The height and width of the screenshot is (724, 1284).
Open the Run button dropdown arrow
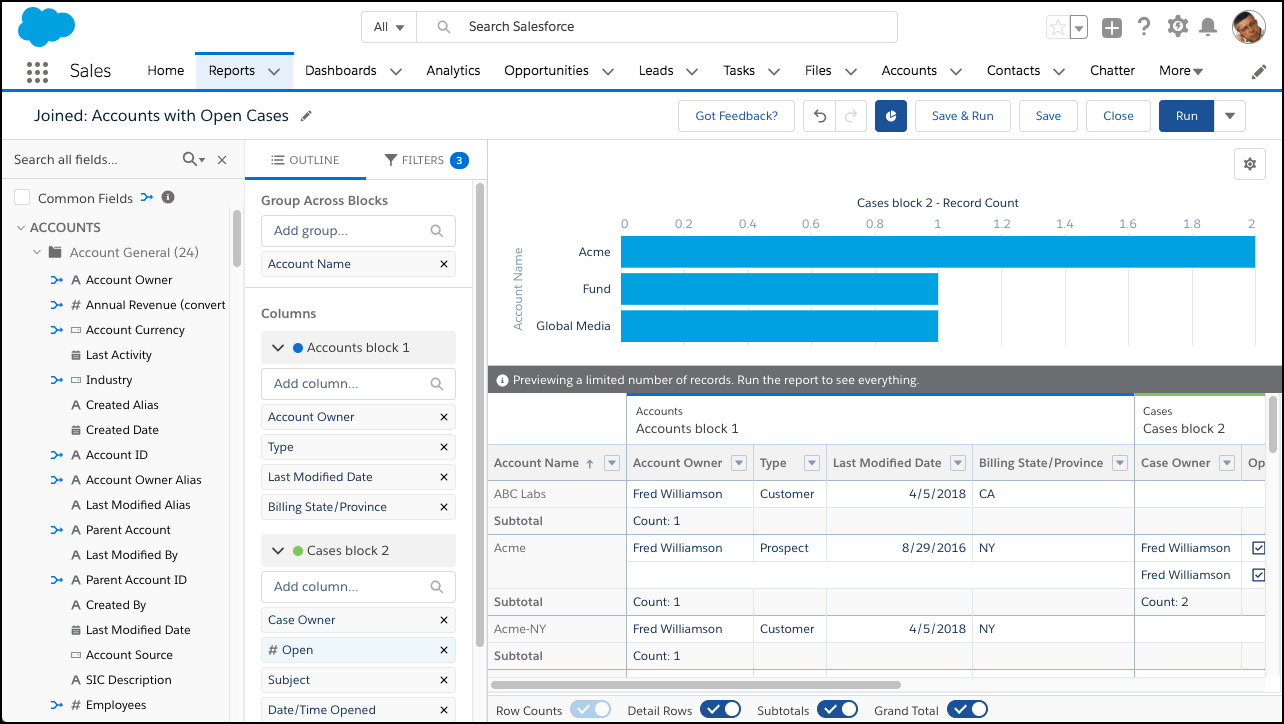1230,116
